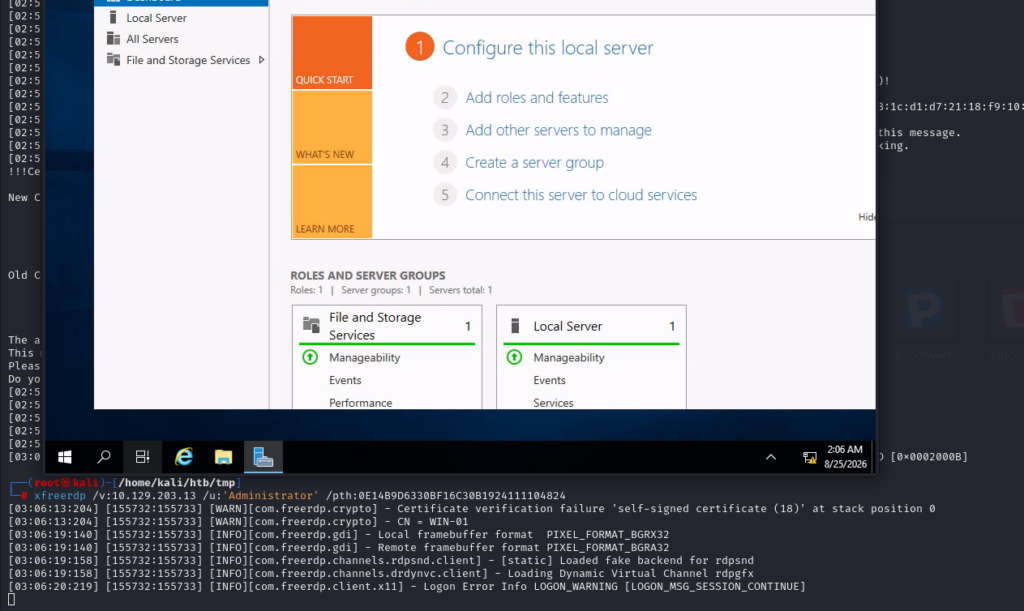Open the taskbar search magnifier
The width and height of the screenshot is (1024, 611).
pyautogui.click(x=103, y=457)
